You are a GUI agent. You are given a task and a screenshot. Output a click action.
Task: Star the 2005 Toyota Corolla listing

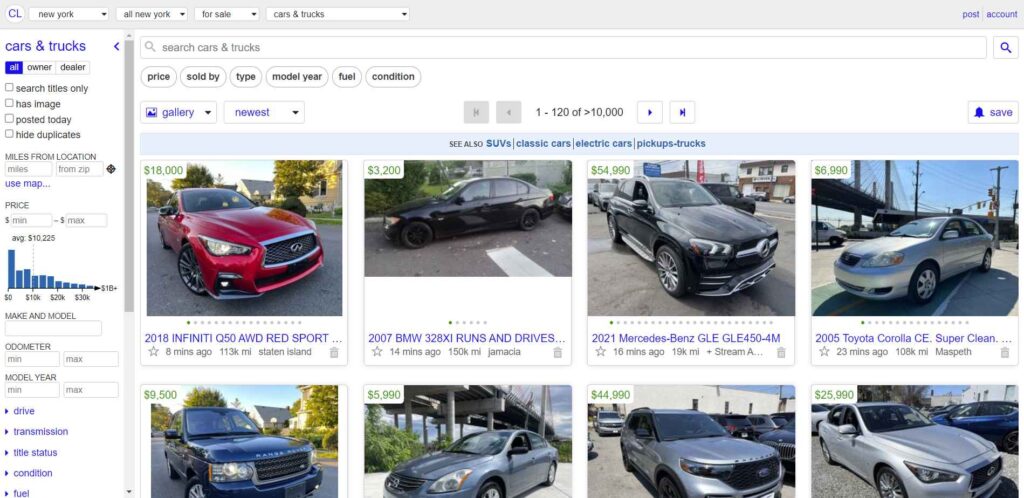[824, 352]
